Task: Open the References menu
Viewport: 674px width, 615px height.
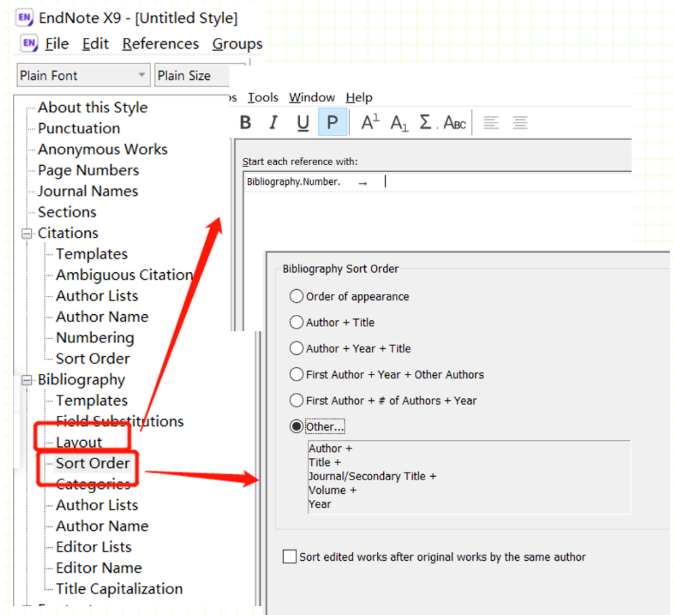Action: coord(160,43)
